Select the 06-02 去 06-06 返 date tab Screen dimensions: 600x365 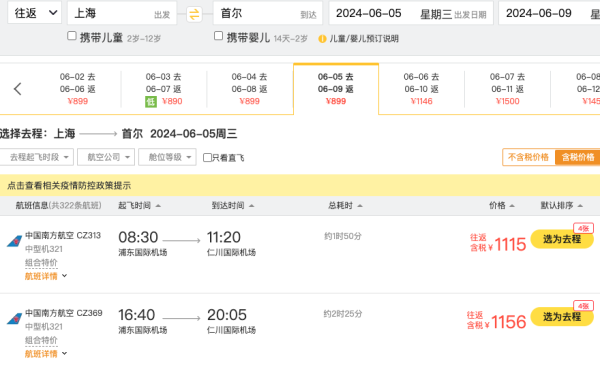point(78,89)
